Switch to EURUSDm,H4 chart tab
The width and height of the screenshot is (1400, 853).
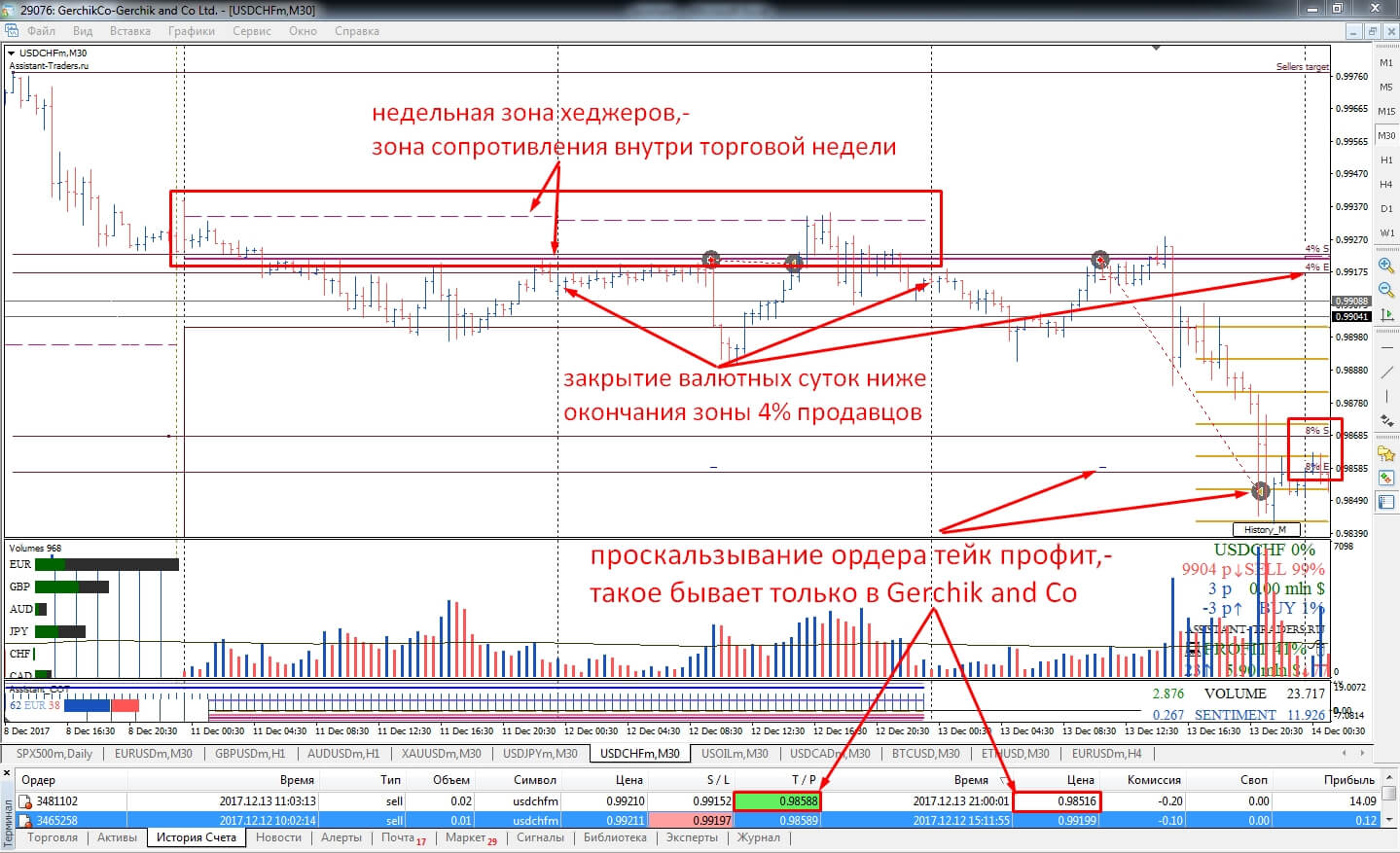(x=1107, y=754)
